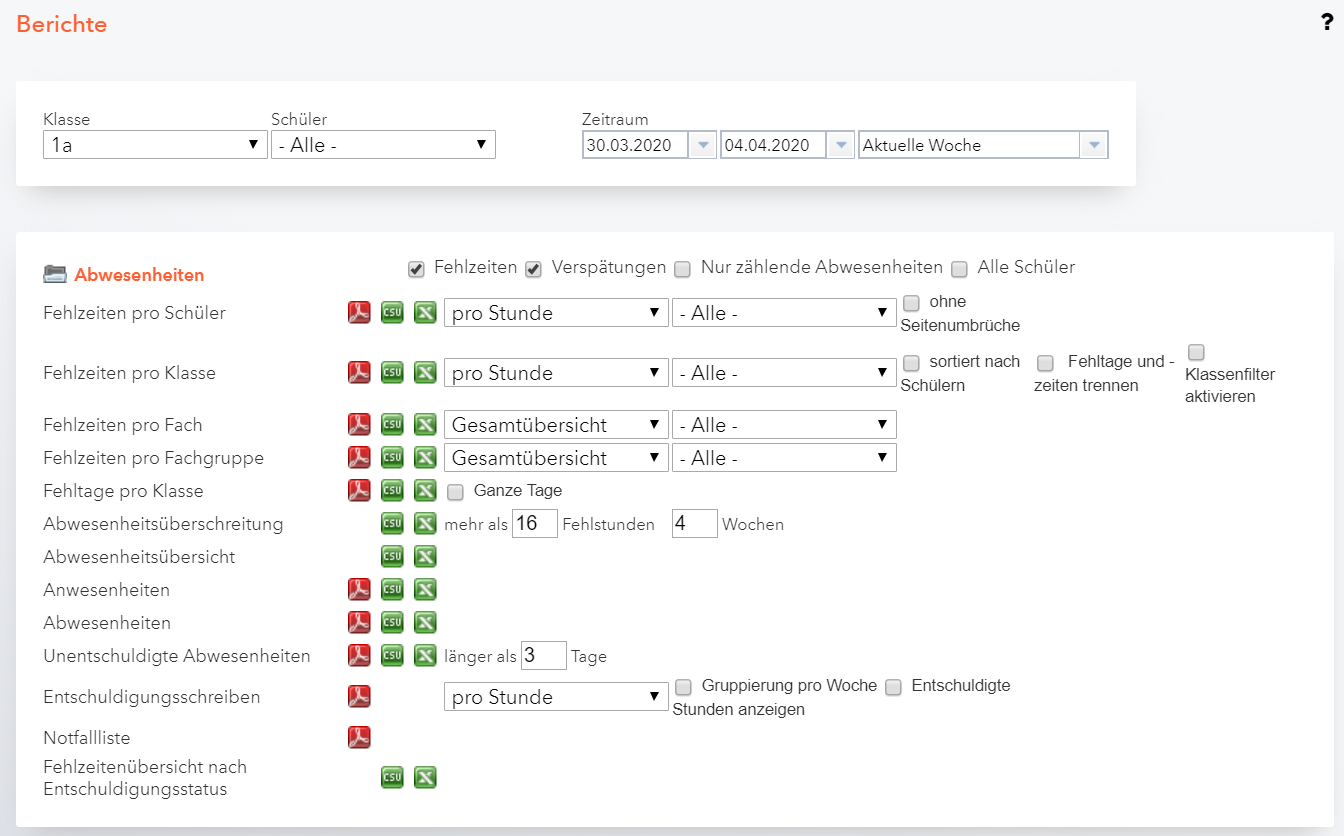The height and width of the screenshot is (836, 1344).
Task: Click the start date field 30.03.2020
Action: [x=636, y=145]
